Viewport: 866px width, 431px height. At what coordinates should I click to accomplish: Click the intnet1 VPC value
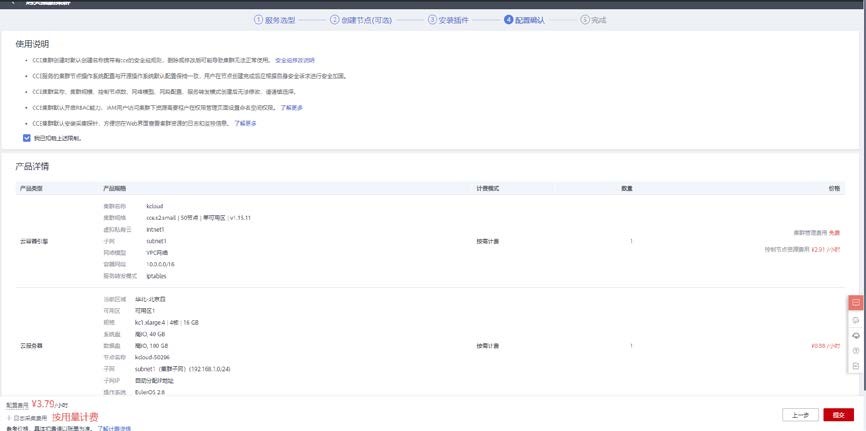click(156, 229)
